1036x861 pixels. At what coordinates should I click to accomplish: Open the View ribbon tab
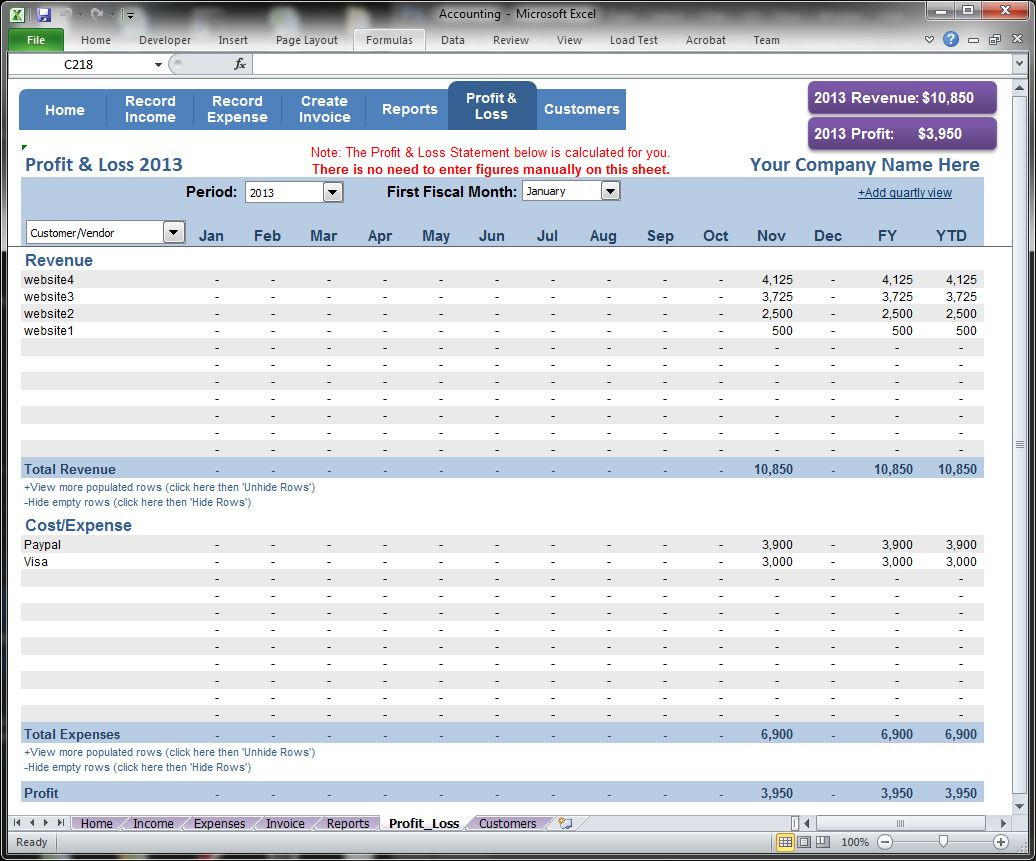pyautogui.click(x=569, y=40)
